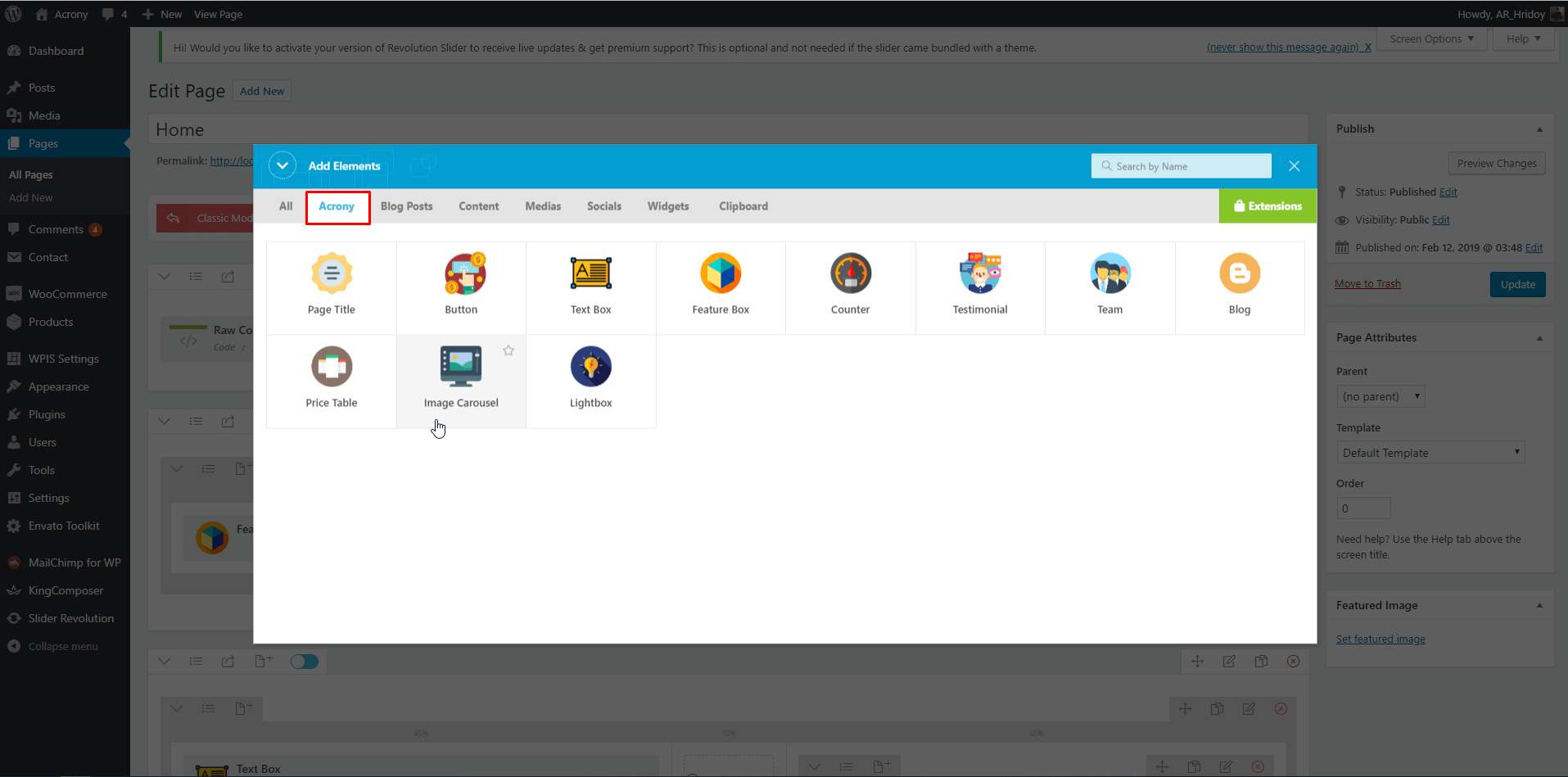
Task: Toggle the row switch below the dialog
Action: (x=305, y=662)
